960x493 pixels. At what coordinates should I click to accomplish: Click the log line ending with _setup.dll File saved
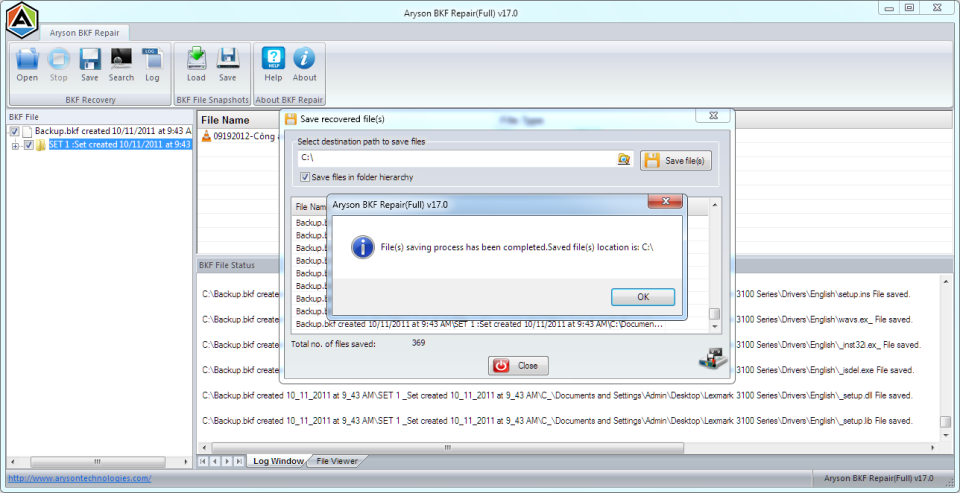click(x=557, y=395)
